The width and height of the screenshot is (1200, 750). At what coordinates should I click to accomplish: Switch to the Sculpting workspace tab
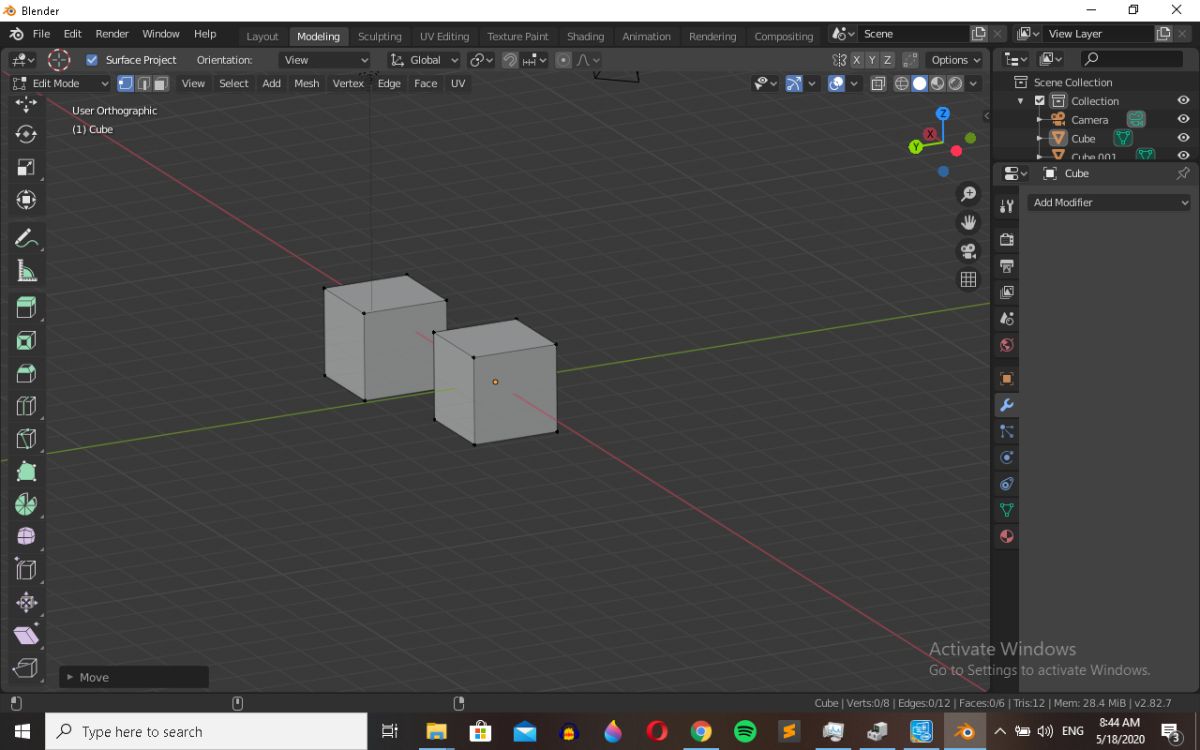(379, 36)
